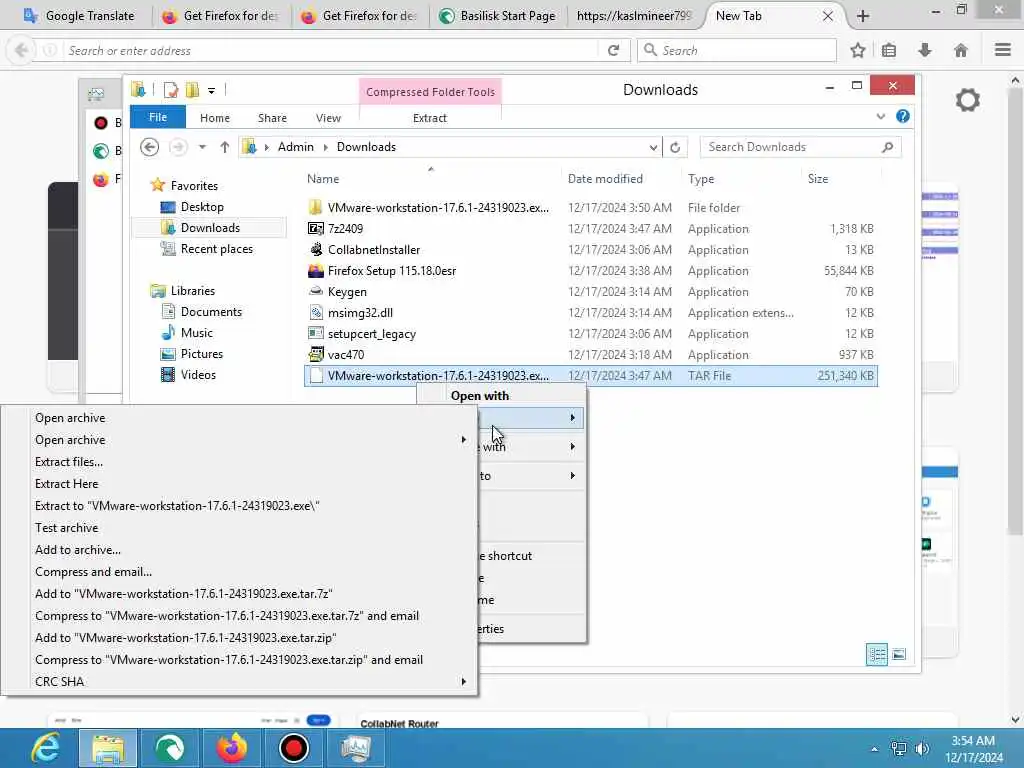
Task: Switch to Basilisk Start Page tab
Action: tap(498, 16)
